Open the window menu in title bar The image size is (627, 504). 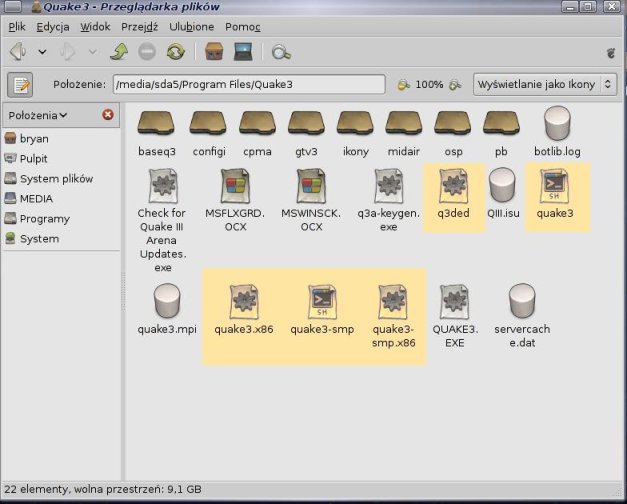(11, 6)
